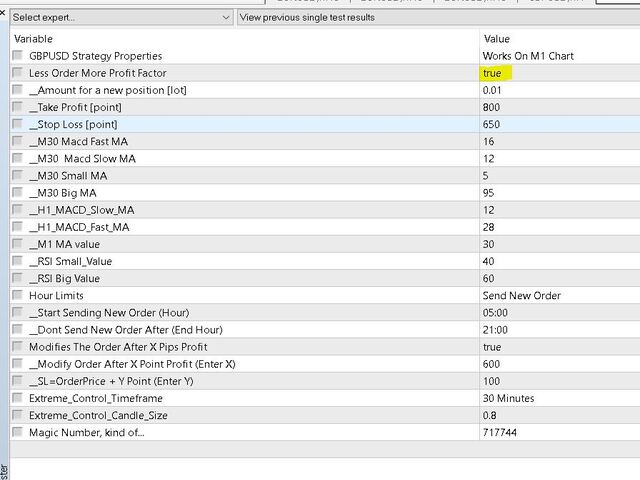The width and height of the screenshot is (640, 480).
Task: Tick the Extreme_Control_Timeframe checkbox
Action: pyautogui.click(x=17, y=398)
